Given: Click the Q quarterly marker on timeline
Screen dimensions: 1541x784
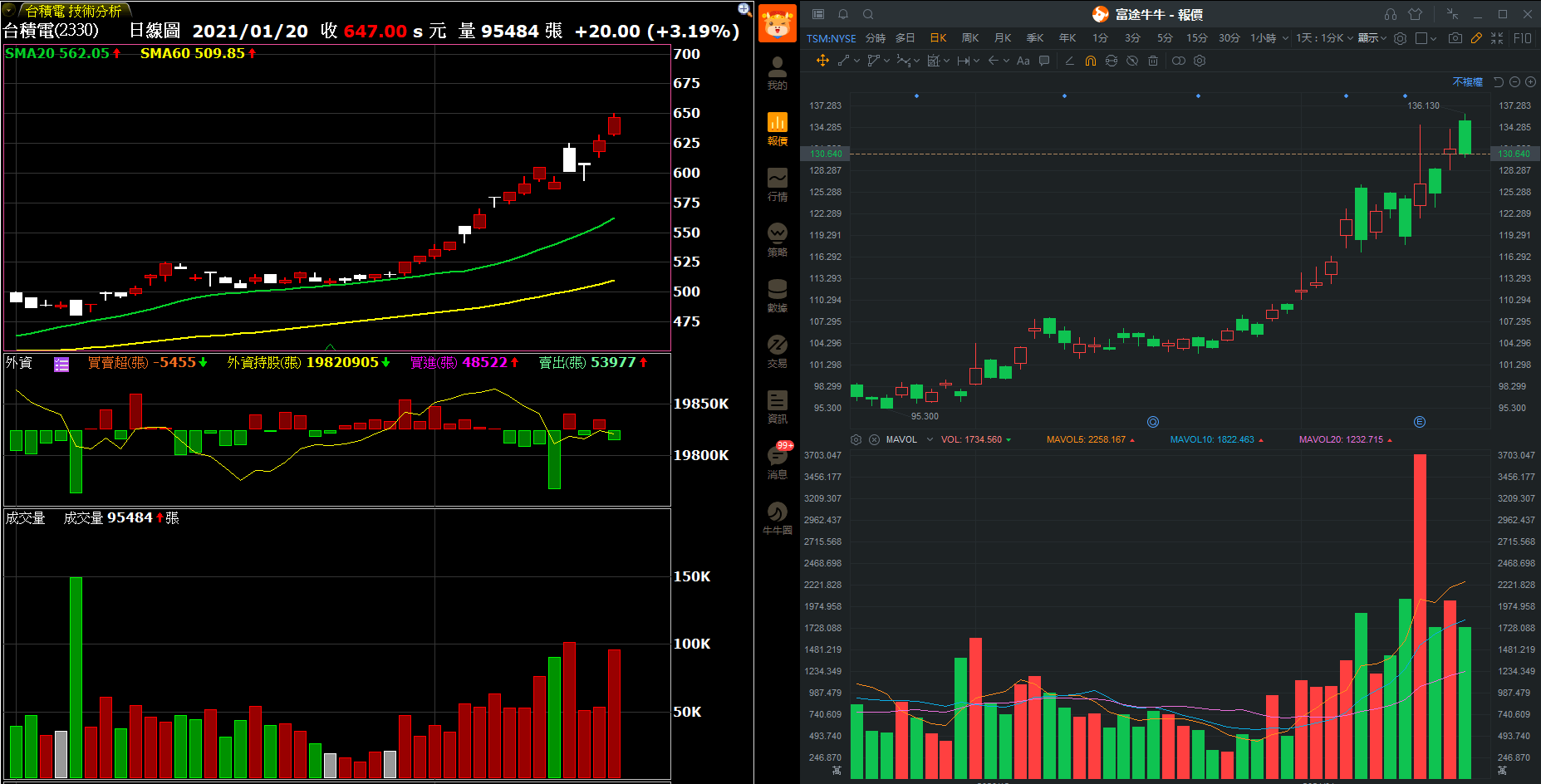Looking at the screenshot, I should pos(1152,422).
